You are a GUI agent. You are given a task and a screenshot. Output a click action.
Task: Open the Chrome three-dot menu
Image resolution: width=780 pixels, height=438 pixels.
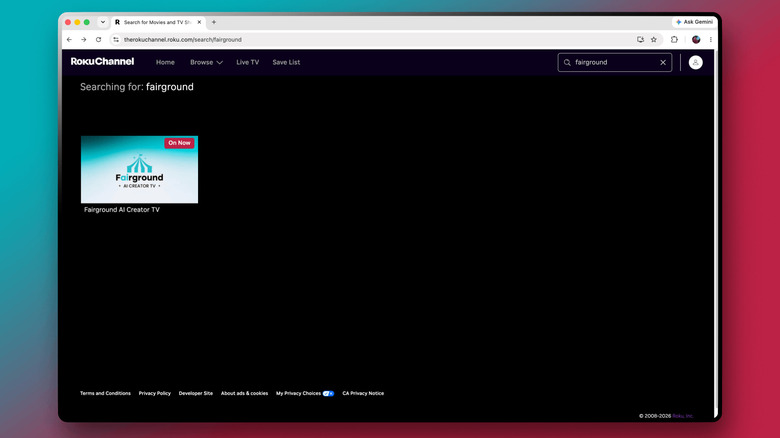710,39
